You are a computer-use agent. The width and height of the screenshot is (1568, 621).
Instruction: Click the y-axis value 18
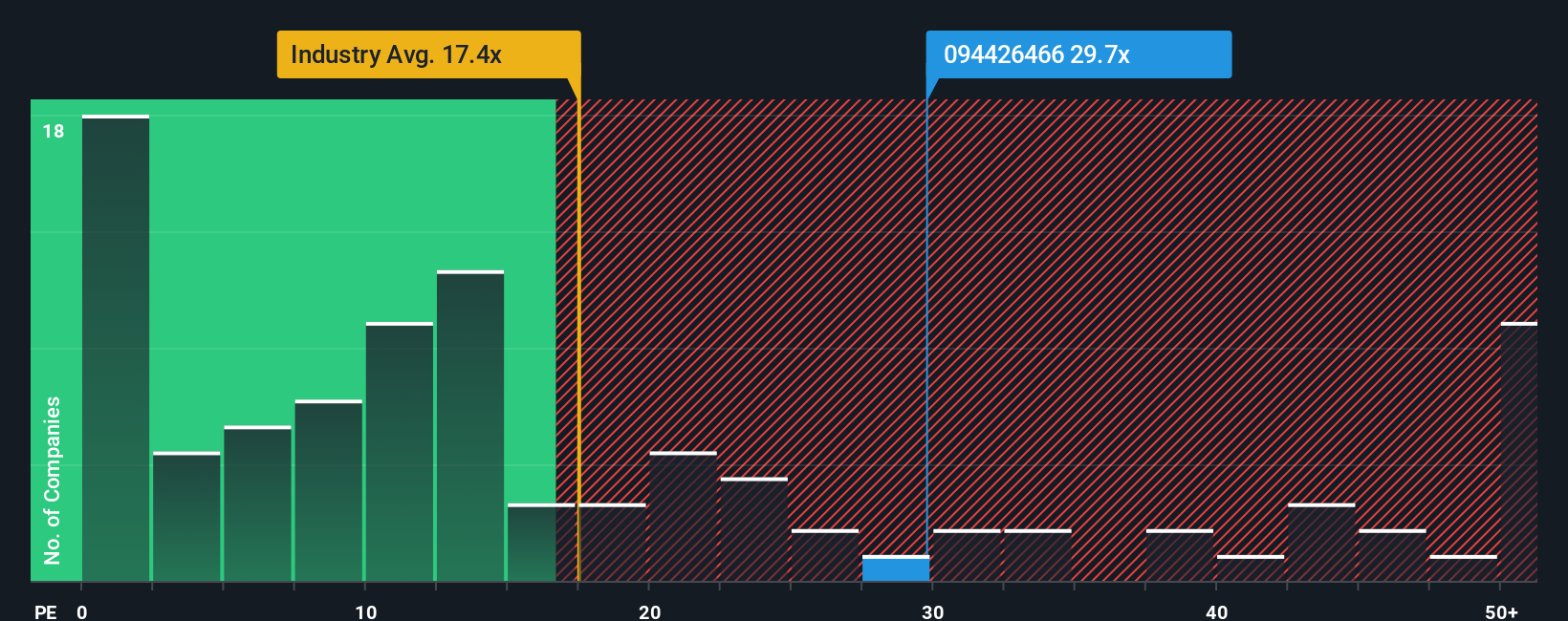(x=54, y=131)
